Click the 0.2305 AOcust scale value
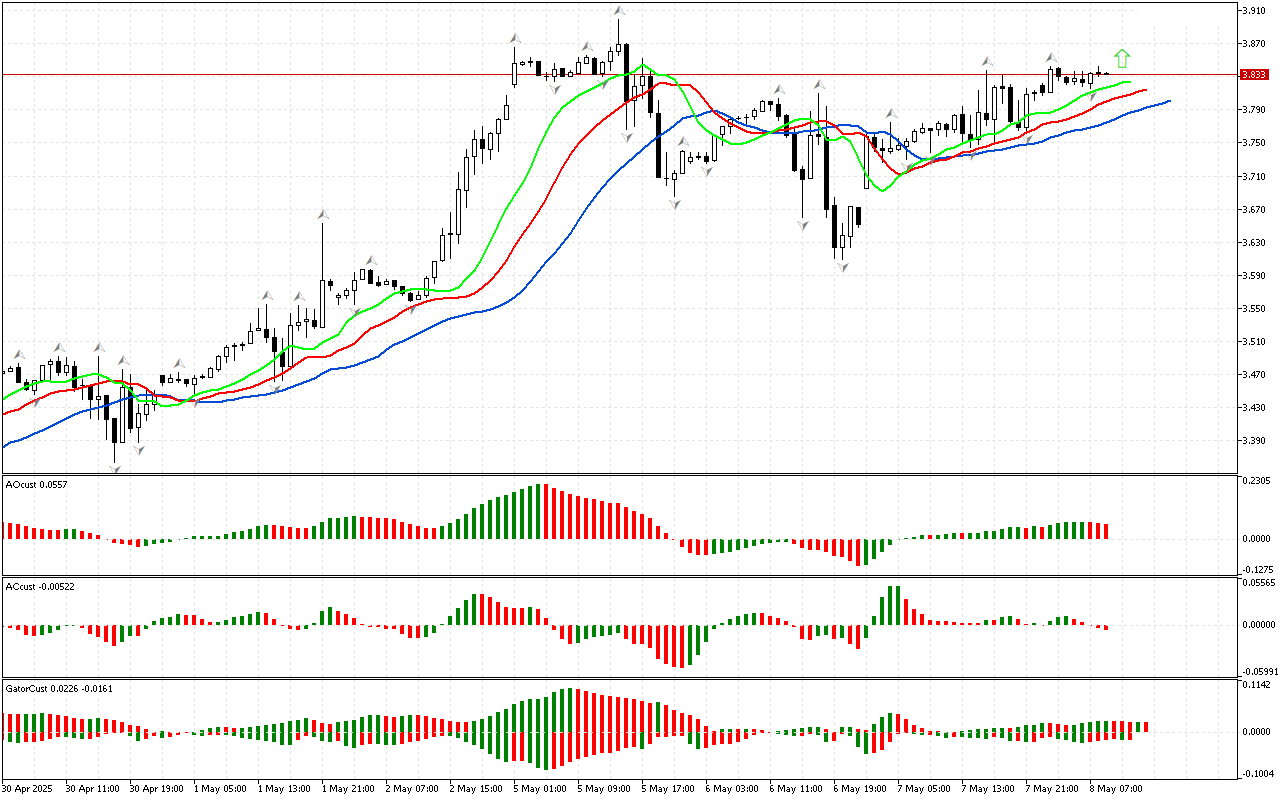This screenshot has height=800, width=1280. click(x=1255, y=481)
